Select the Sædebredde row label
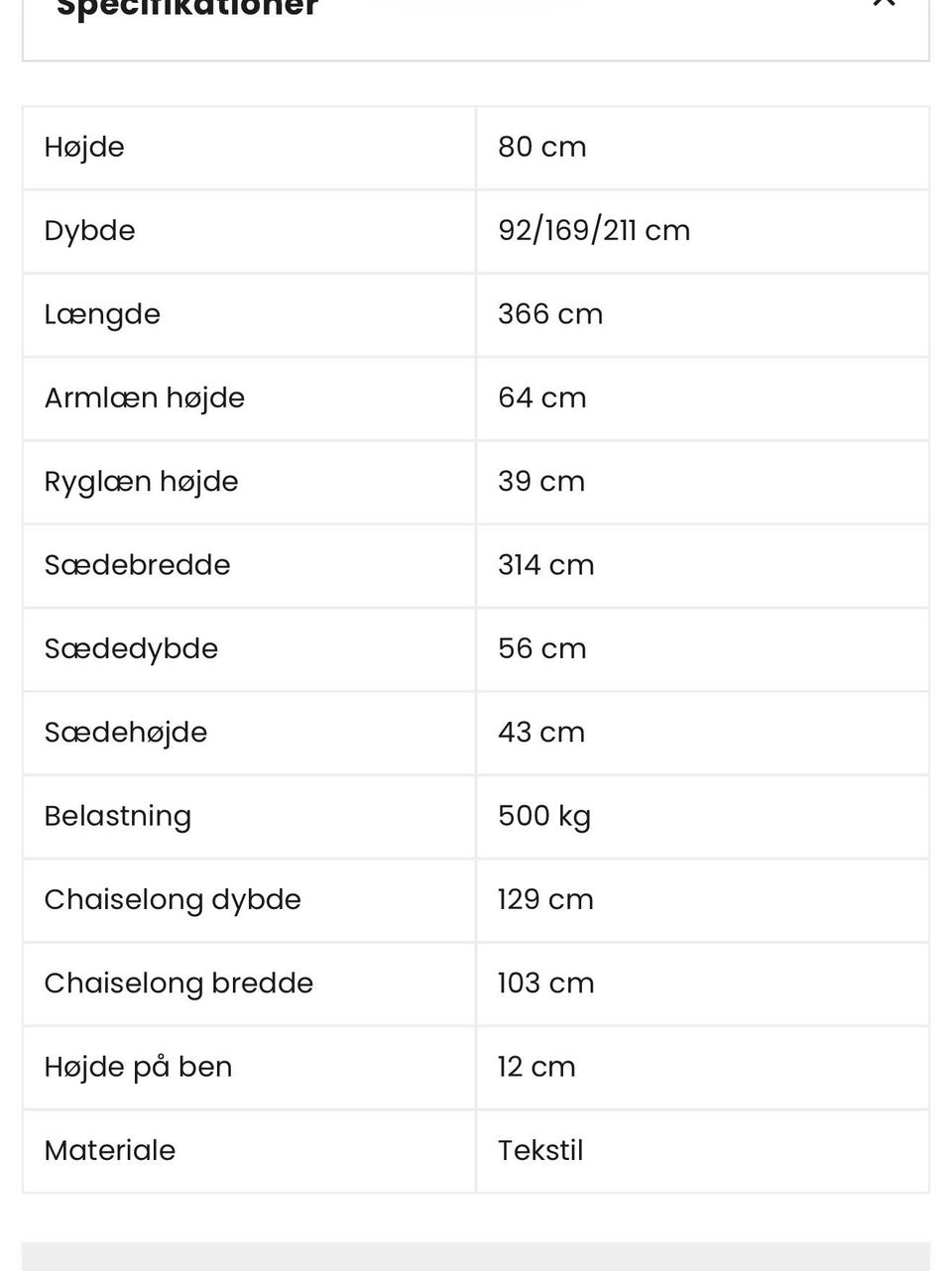The width and height of the screenshot is (952, 1271). click(137, 565)
